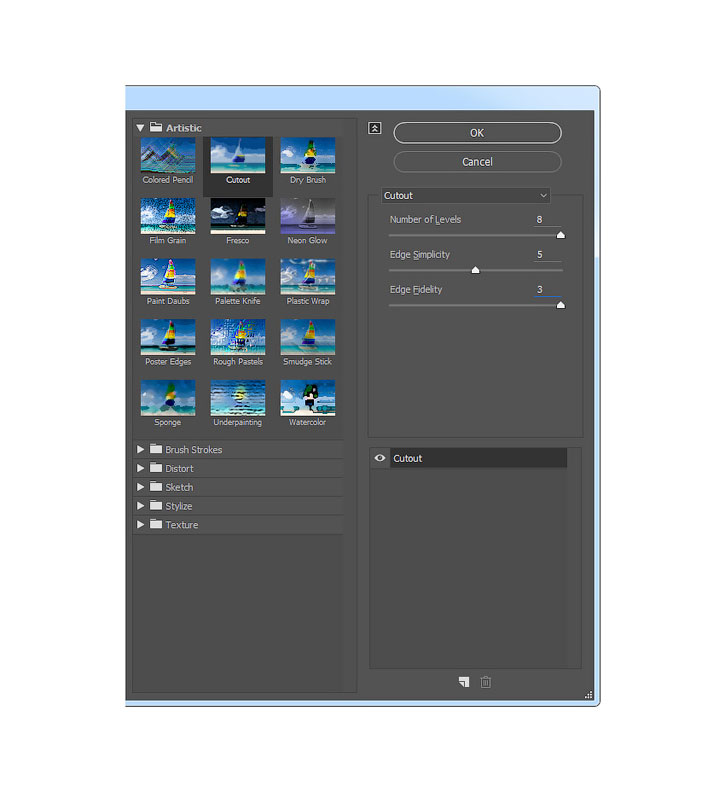
Task: Choose the Rough Pastels filter thumbnail
Action: (237, 337)
